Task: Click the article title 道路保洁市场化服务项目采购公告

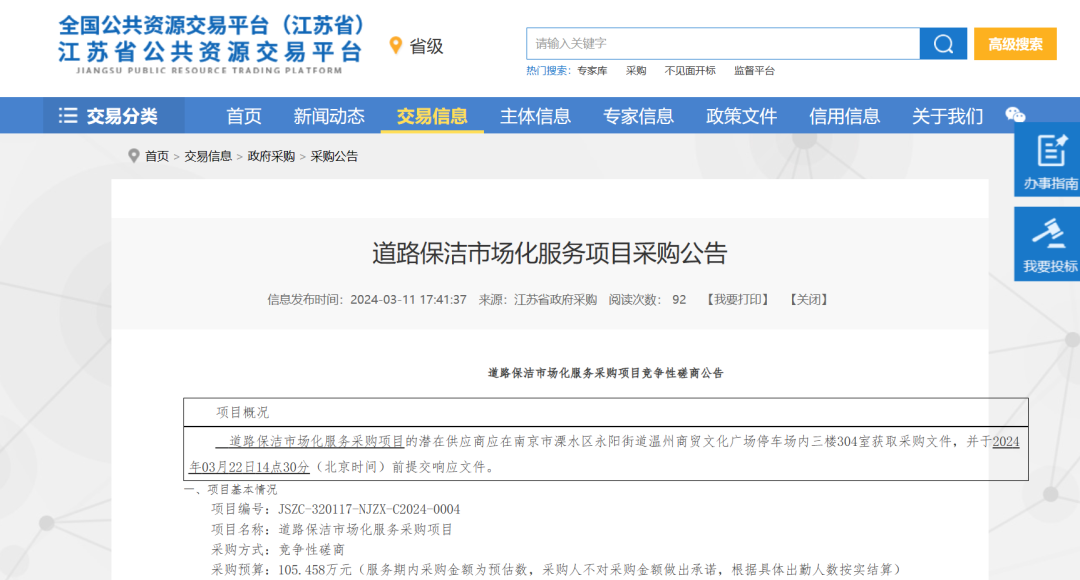Action: [550, 253]
